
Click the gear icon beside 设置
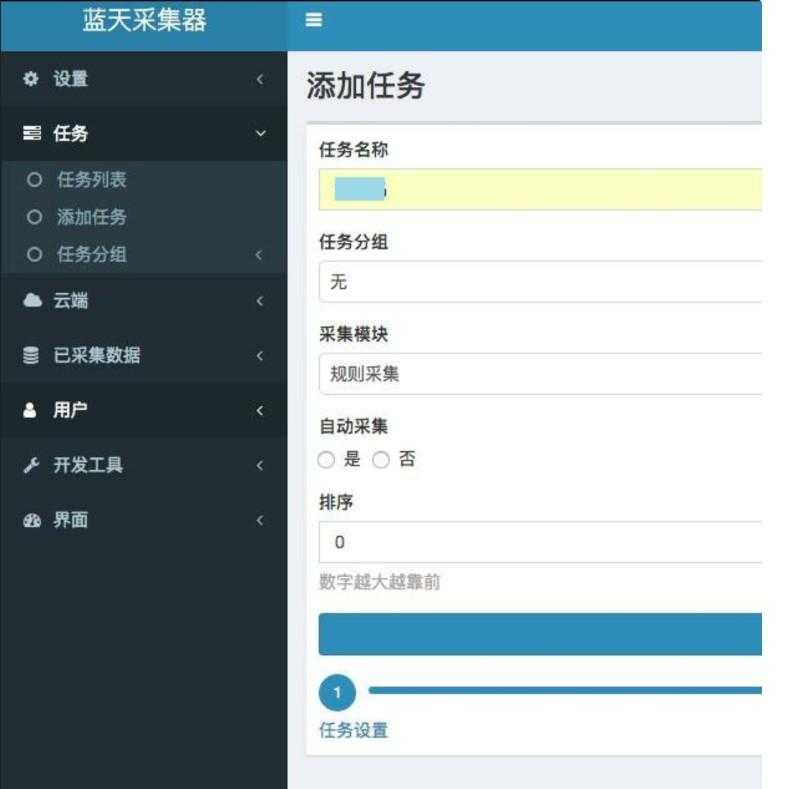point(31,79)
